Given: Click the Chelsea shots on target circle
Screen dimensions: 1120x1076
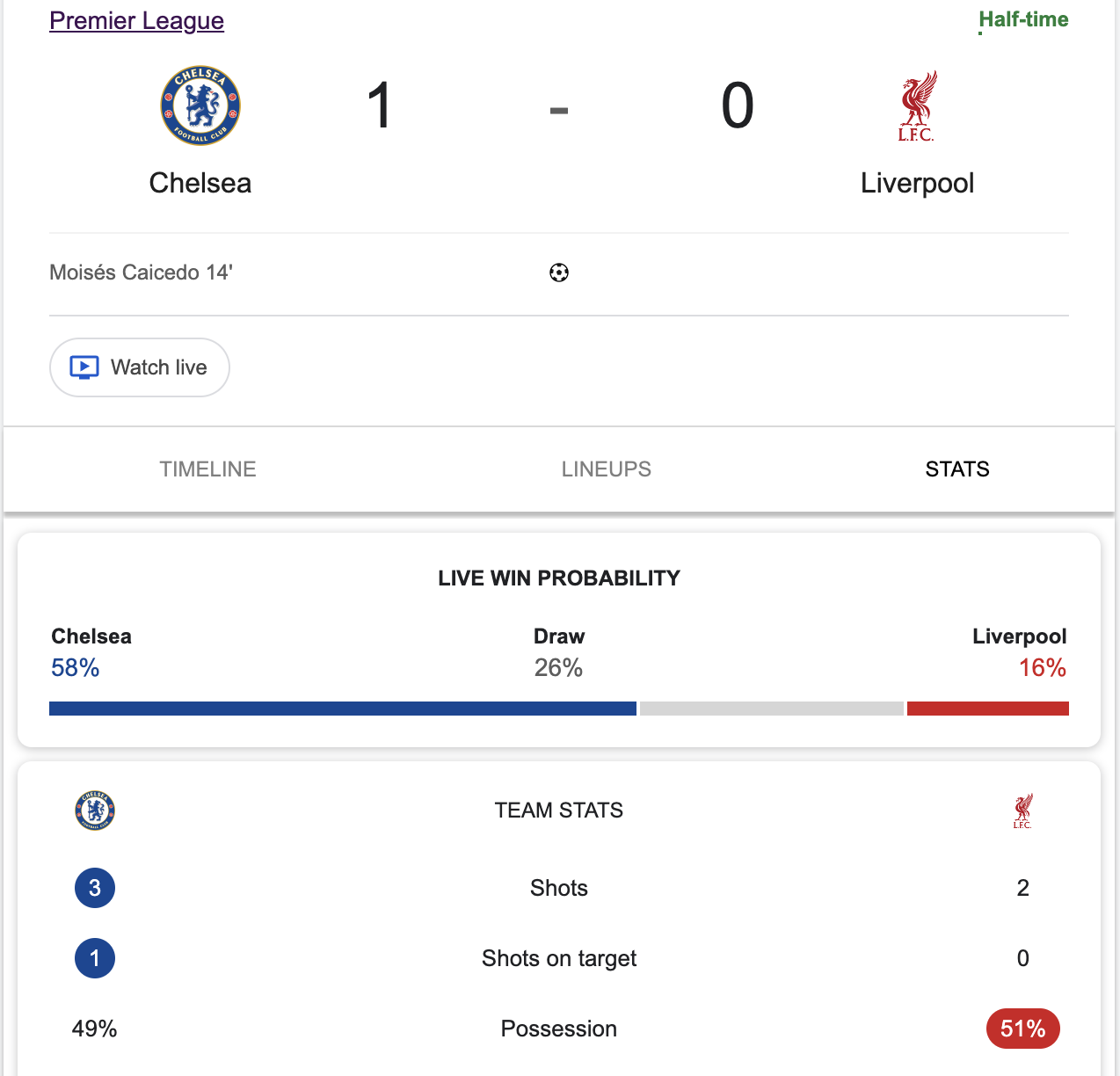Looking at the screenshot, I should pyautogui.click(x=95, y=958).
